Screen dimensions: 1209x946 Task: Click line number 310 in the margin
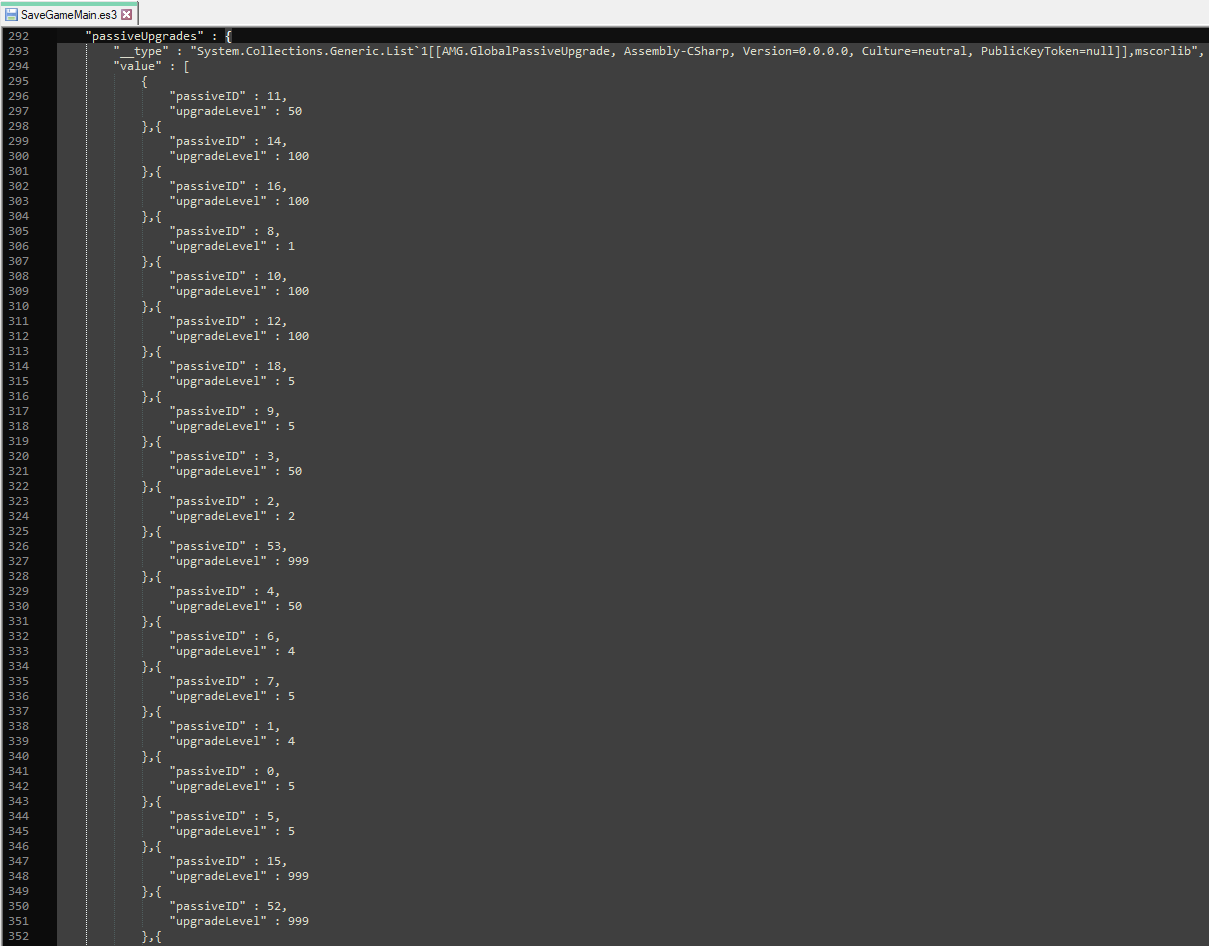click(18, 306)
